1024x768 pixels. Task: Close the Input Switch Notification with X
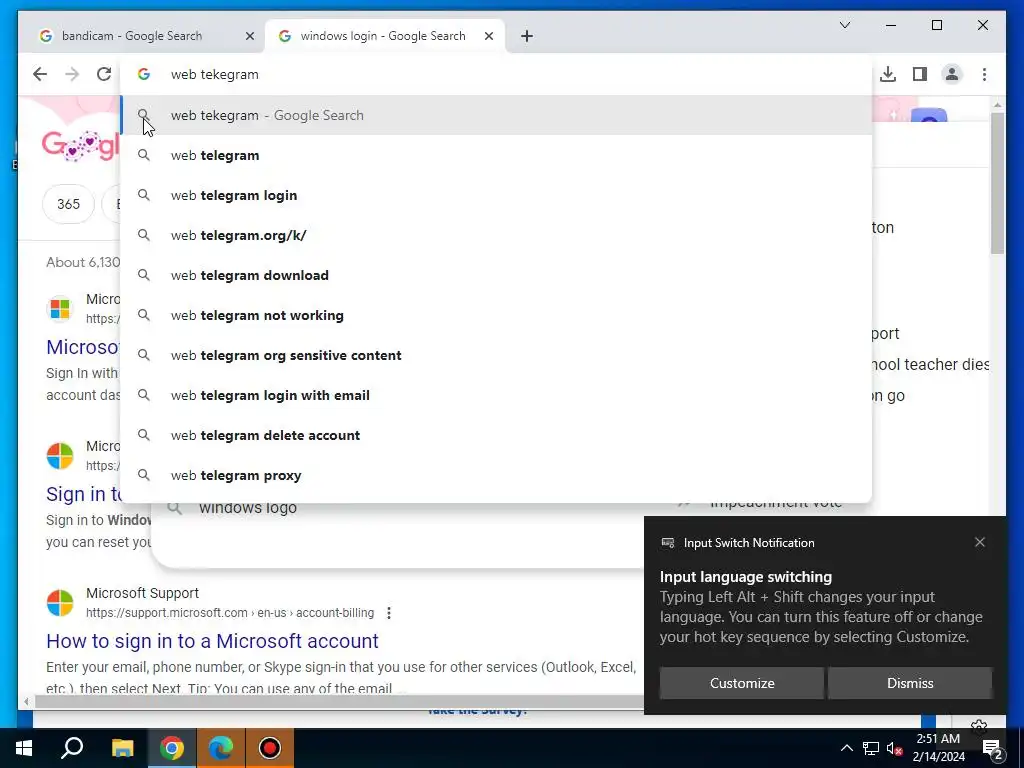pyautogui.click(x=980, y=542)
